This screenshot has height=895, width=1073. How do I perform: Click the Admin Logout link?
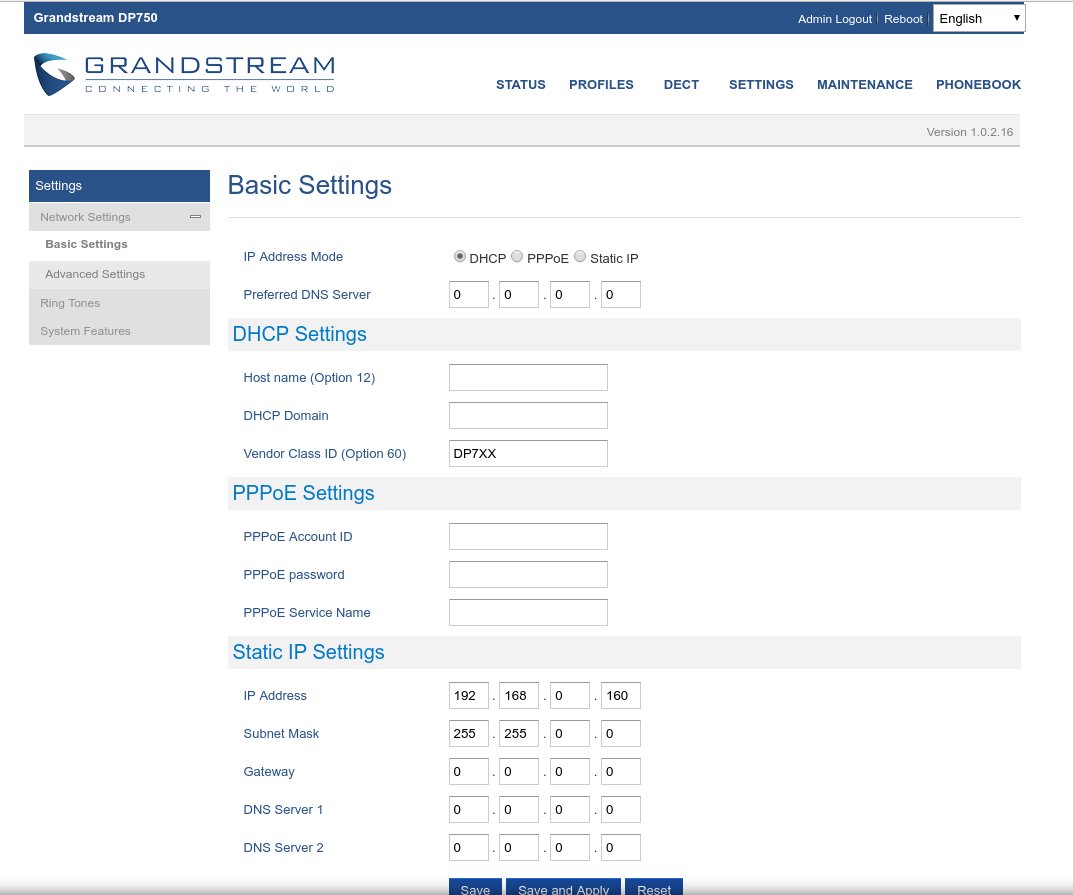pyautogui.click(x=834, y=19)
